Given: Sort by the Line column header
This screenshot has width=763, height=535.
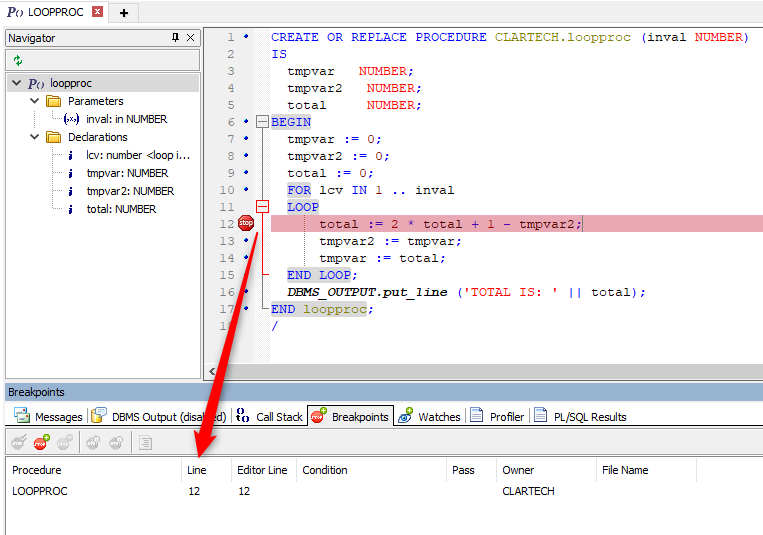Looking at the screenshot, I should (206, 470).
